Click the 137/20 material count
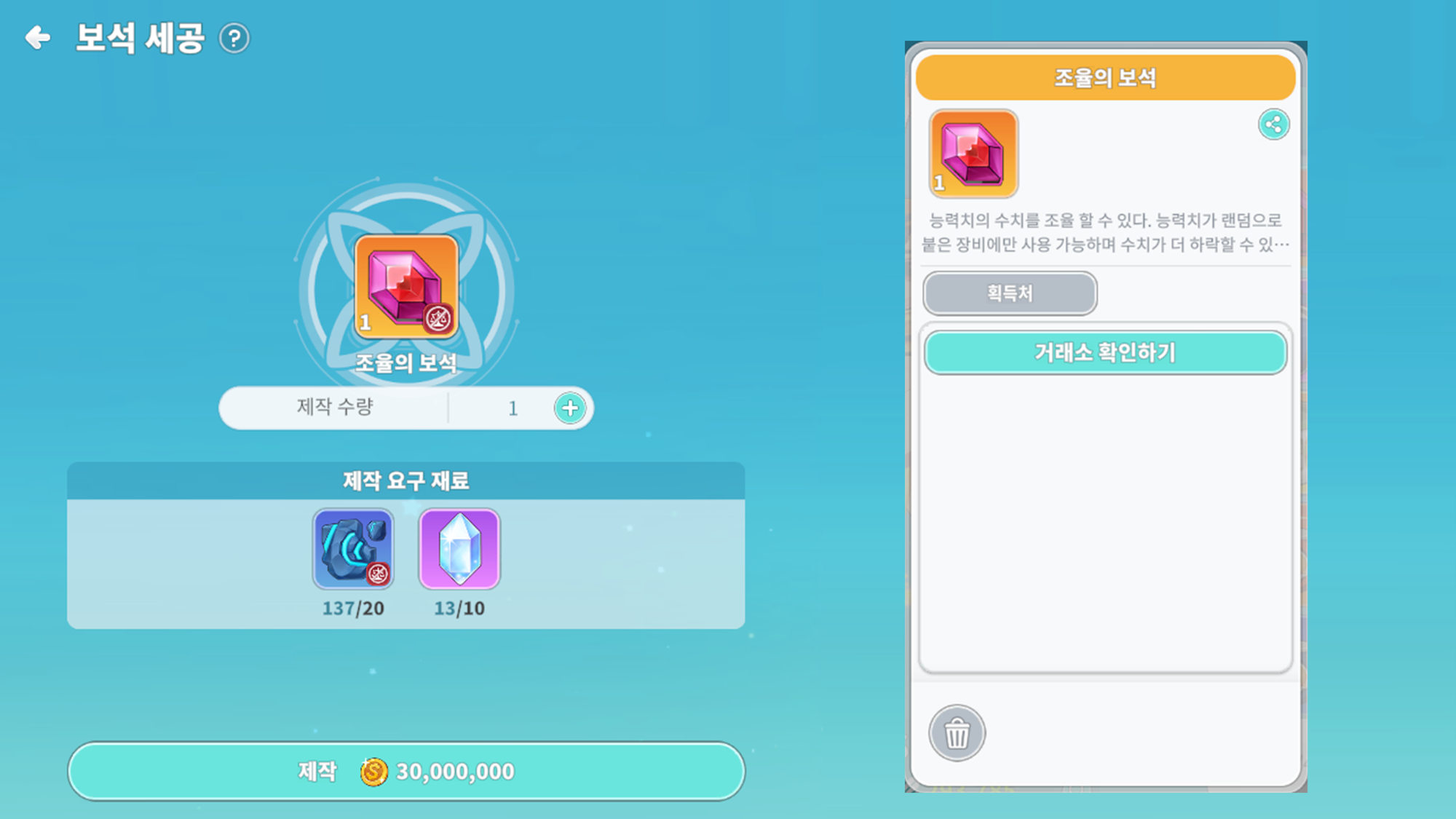The height and width of the screenshot is (819, 1456). click(353, 609)
